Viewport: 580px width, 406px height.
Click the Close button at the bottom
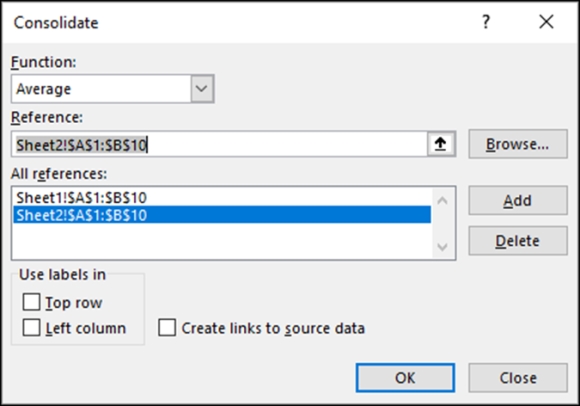pyautogui.click(x=518, y=378)
